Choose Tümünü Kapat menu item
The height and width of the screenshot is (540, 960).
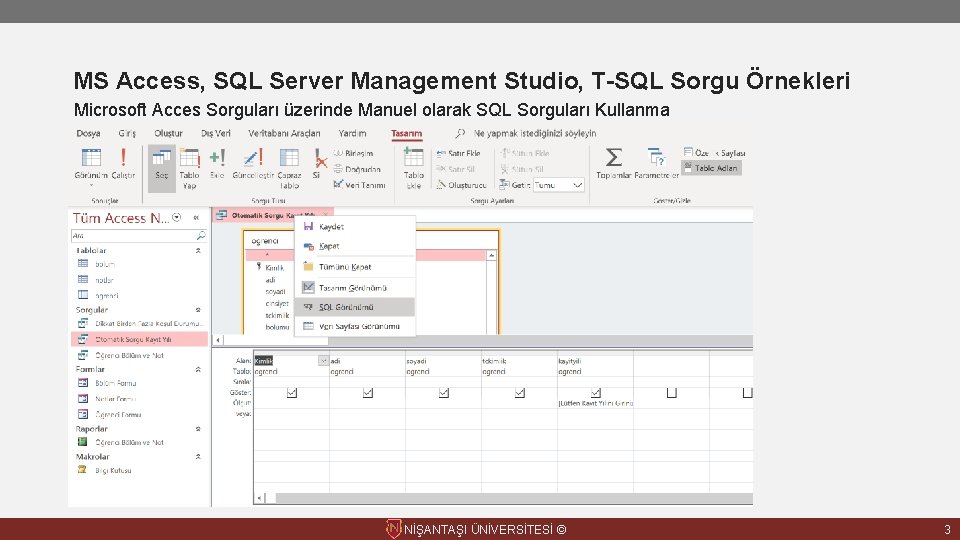pyautogui.click(x=354, y=267)
